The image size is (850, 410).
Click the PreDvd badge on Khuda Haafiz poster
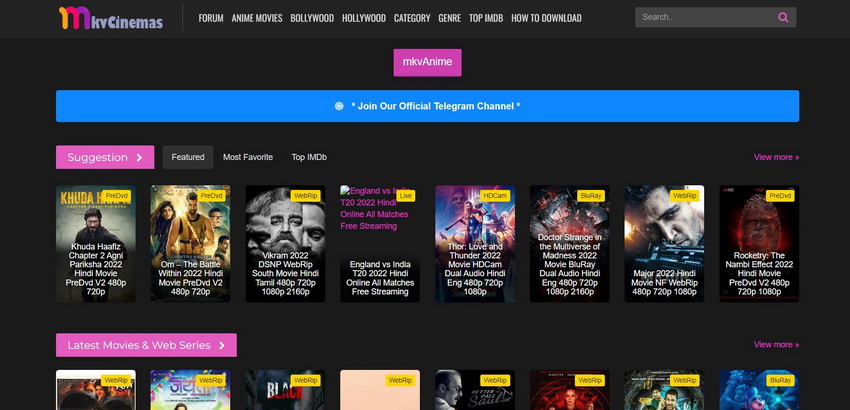[117, 196]
